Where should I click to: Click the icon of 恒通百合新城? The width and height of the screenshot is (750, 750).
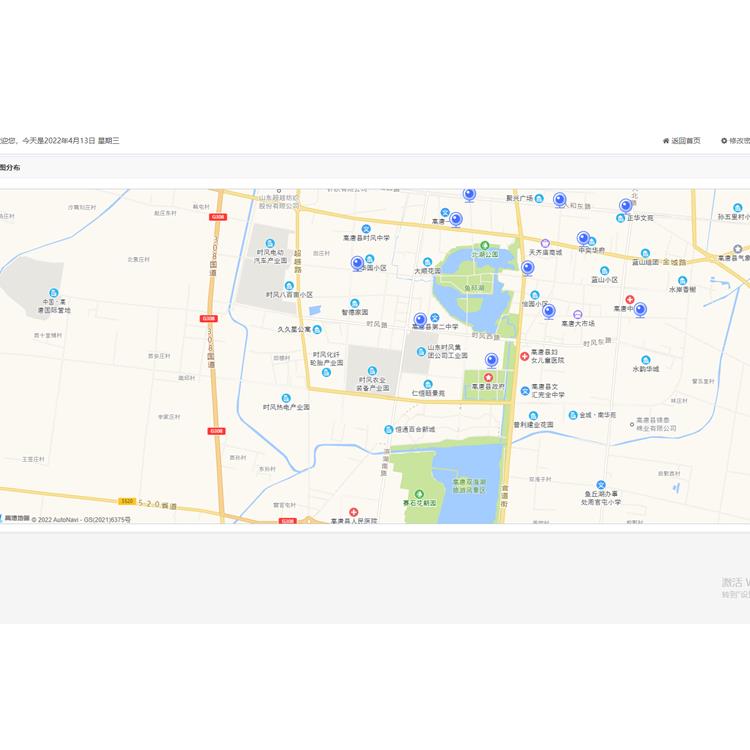(389, 430)
